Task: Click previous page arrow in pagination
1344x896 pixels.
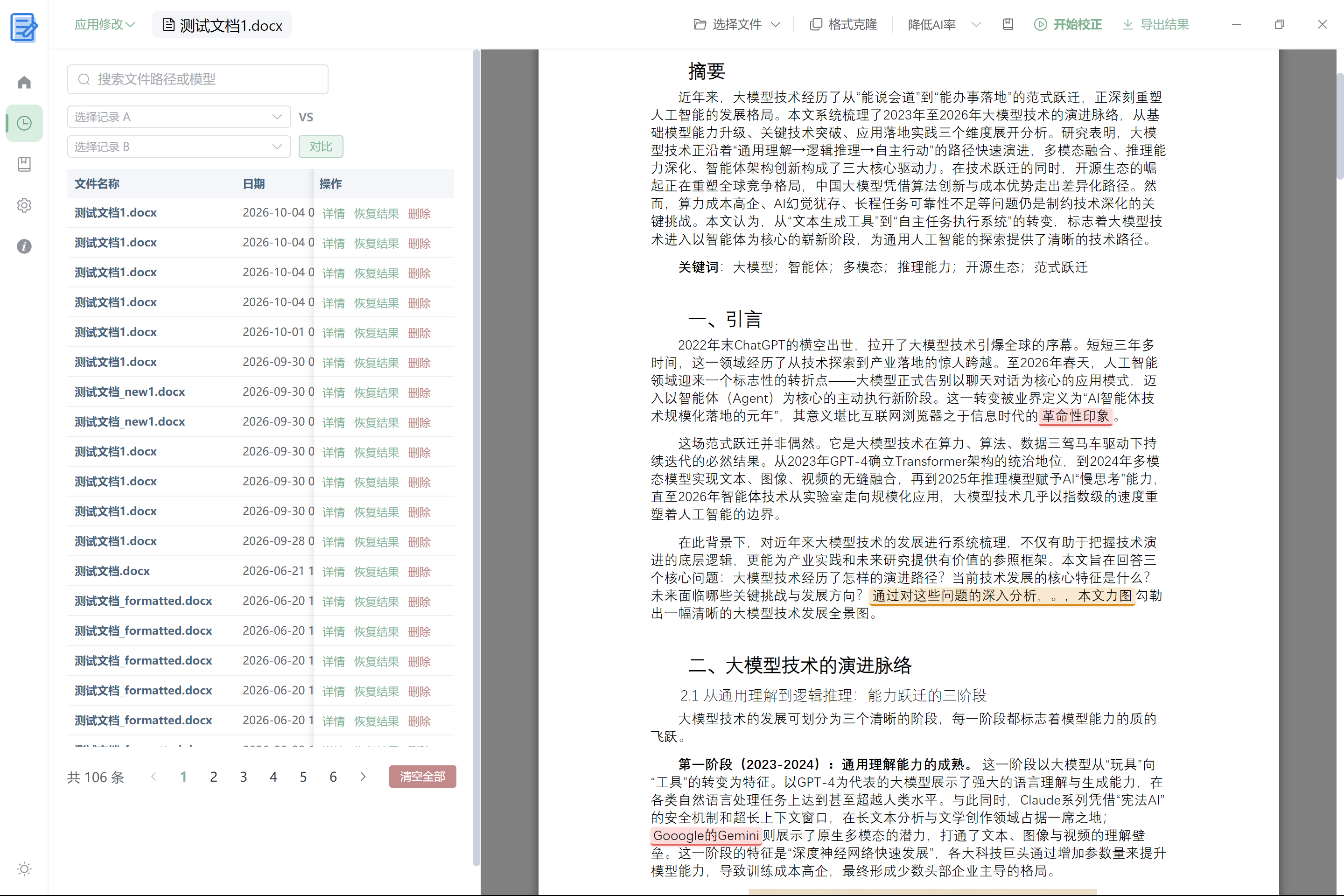Action: (154, 777)
